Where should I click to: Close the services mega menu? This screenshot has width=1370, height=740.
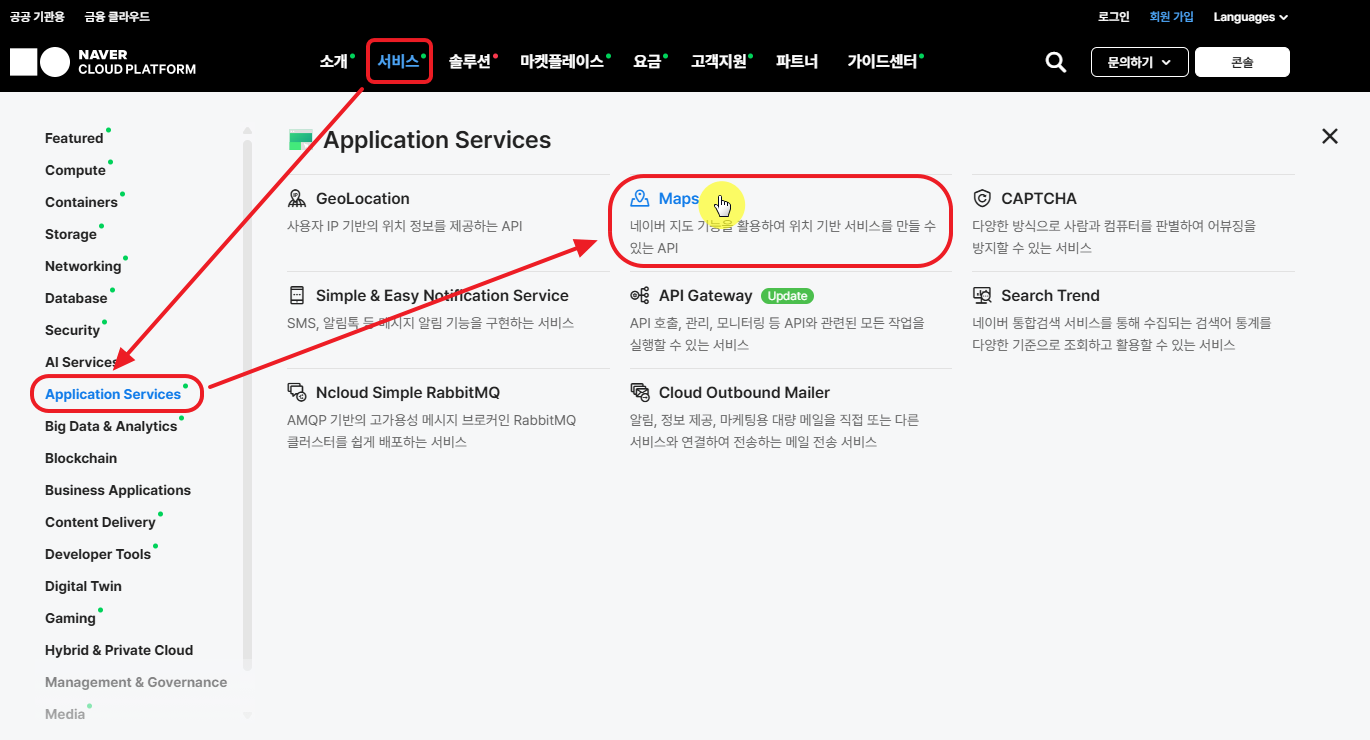[1329, 136]
